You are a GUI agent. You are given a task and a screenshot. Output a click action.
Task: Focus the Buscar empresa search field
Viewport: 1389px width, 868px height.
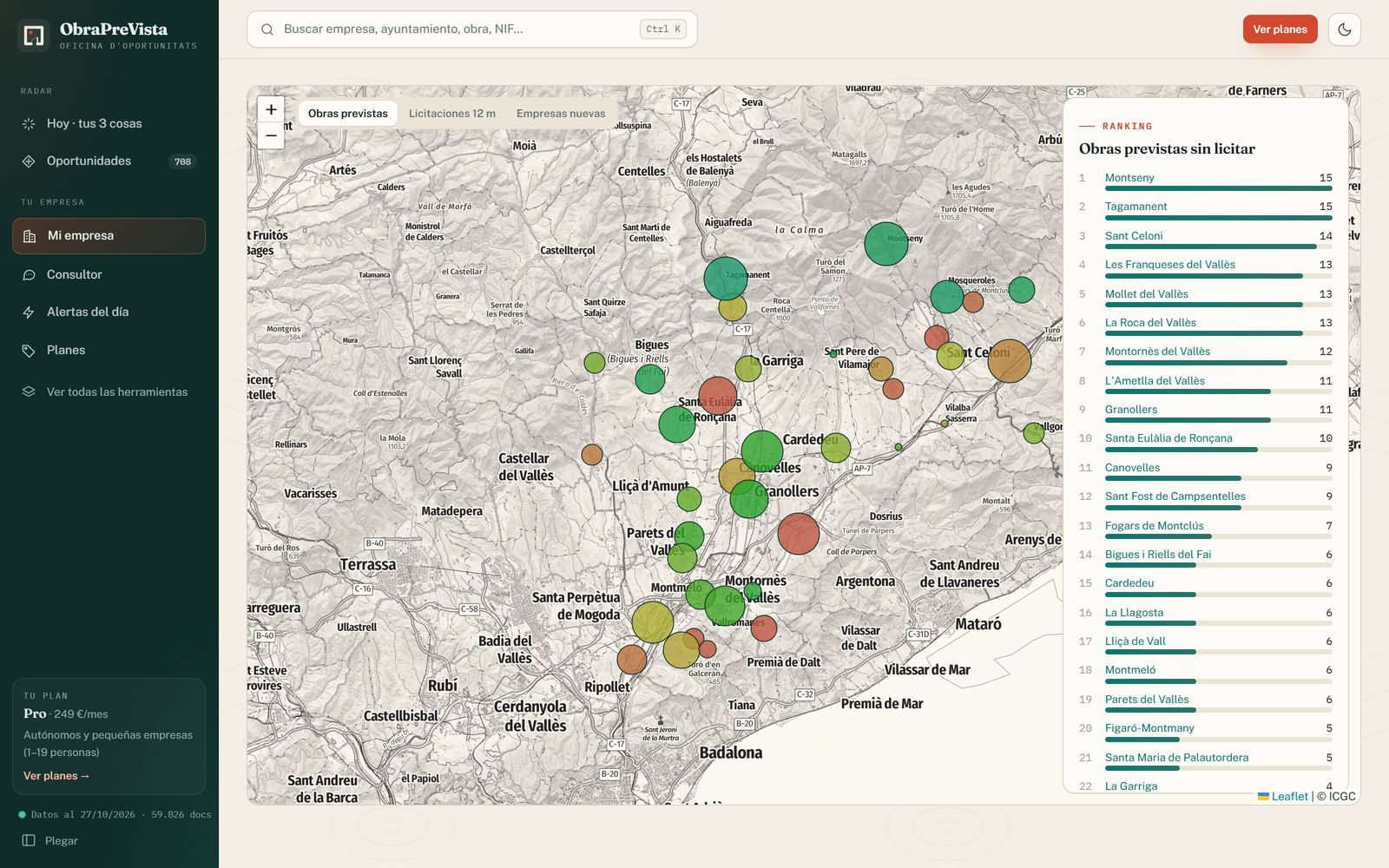pyautogui.click(x=471, y=30)
